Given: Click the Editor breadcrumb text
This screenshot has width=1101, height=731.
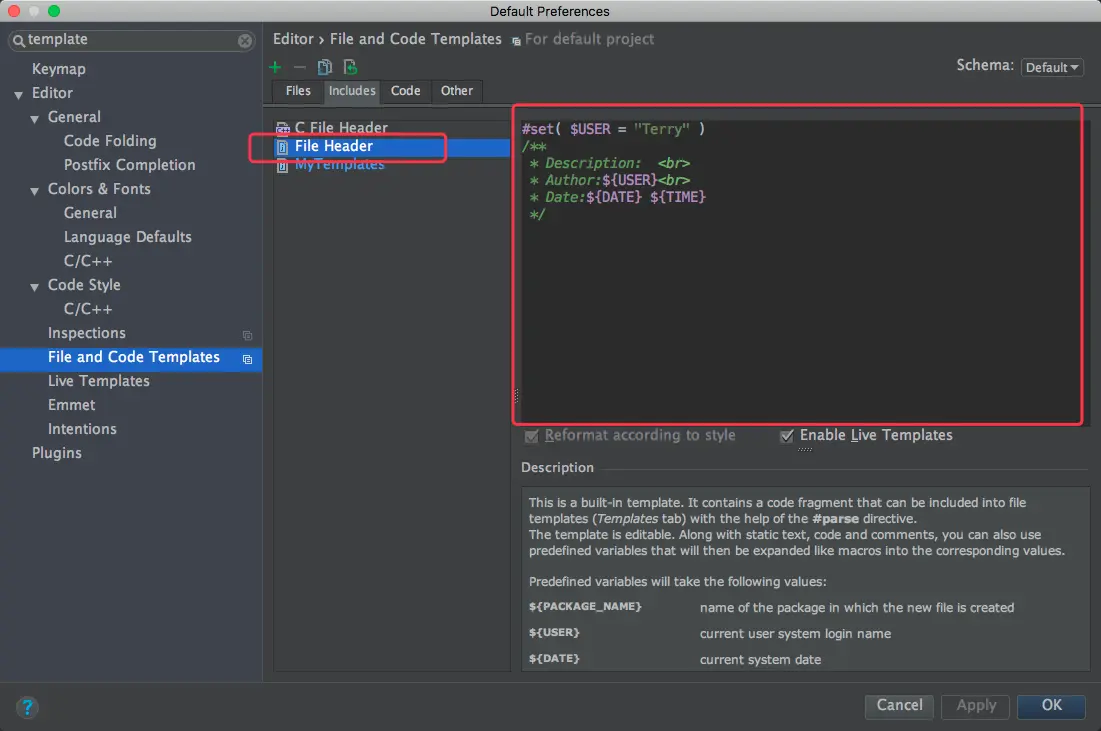Looking at the screenshot, I should pyautogui.click(x=293, y=39).
